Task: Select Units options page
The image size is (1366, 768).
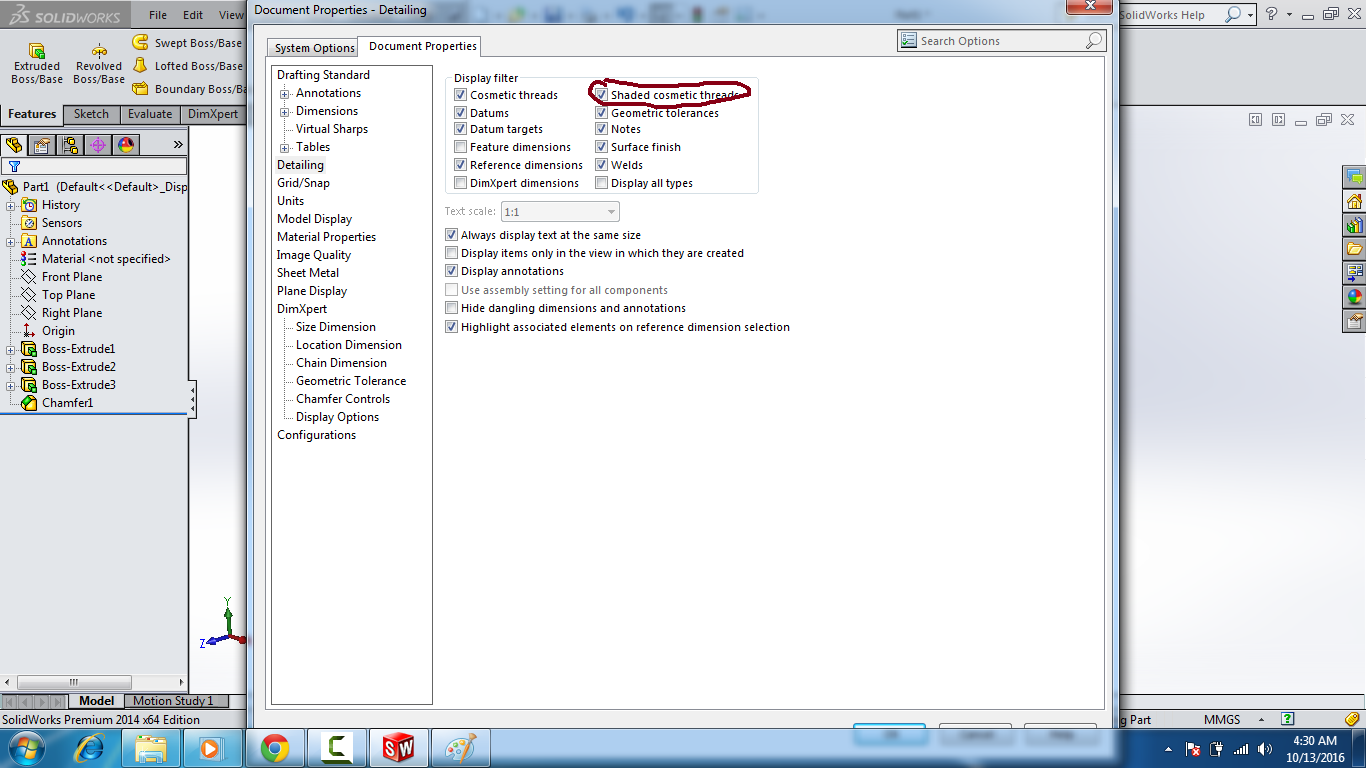Action: tap(290, 201)
